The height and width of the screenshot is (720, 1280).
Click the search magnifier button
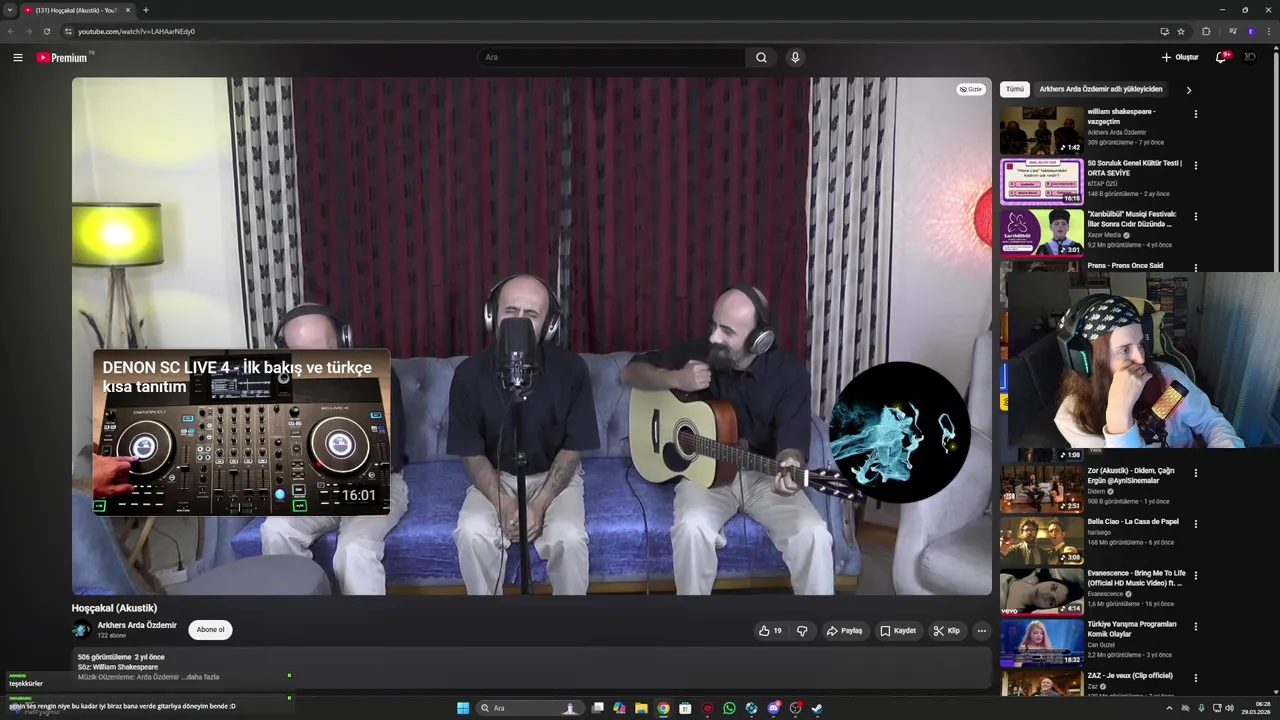point(761,57)
